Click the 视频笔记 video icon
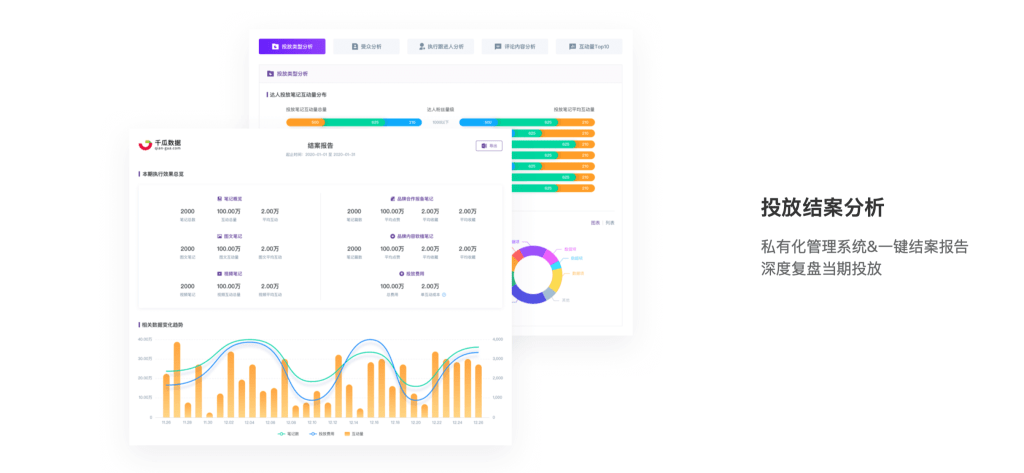The width and height of the screenshot is (1024, 473). [219, 273]
